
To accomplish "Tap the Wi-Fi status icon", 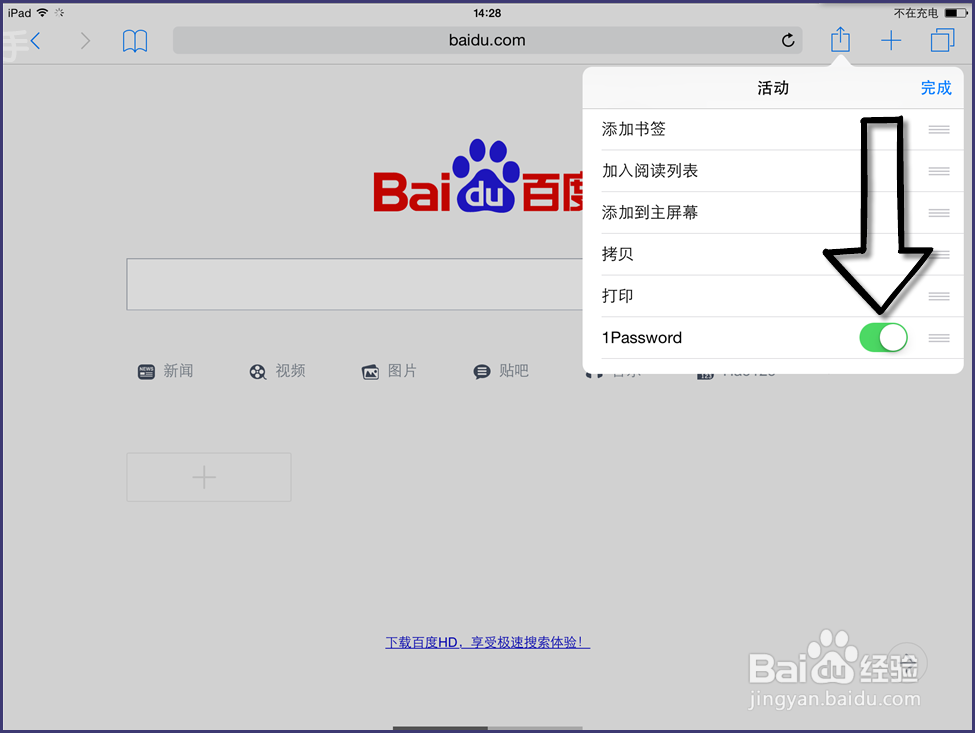I will coord(42,12).
